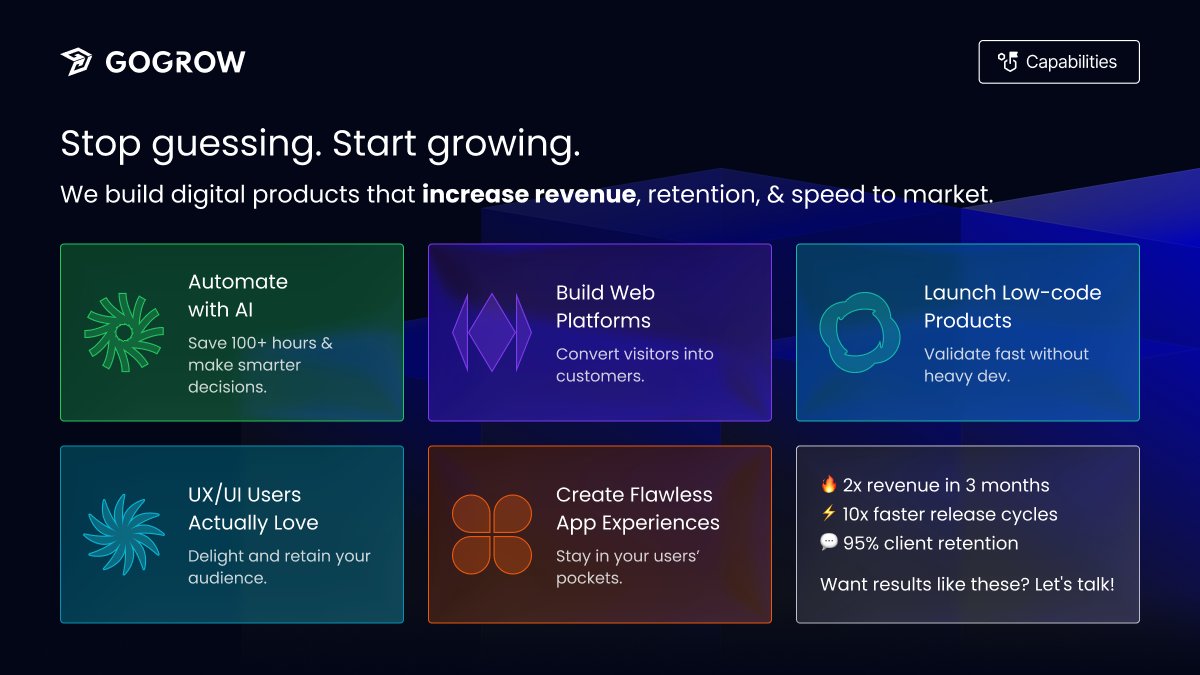
Task: Open the Create Flawless App Experiences title
Action: [x=638, y=509]
